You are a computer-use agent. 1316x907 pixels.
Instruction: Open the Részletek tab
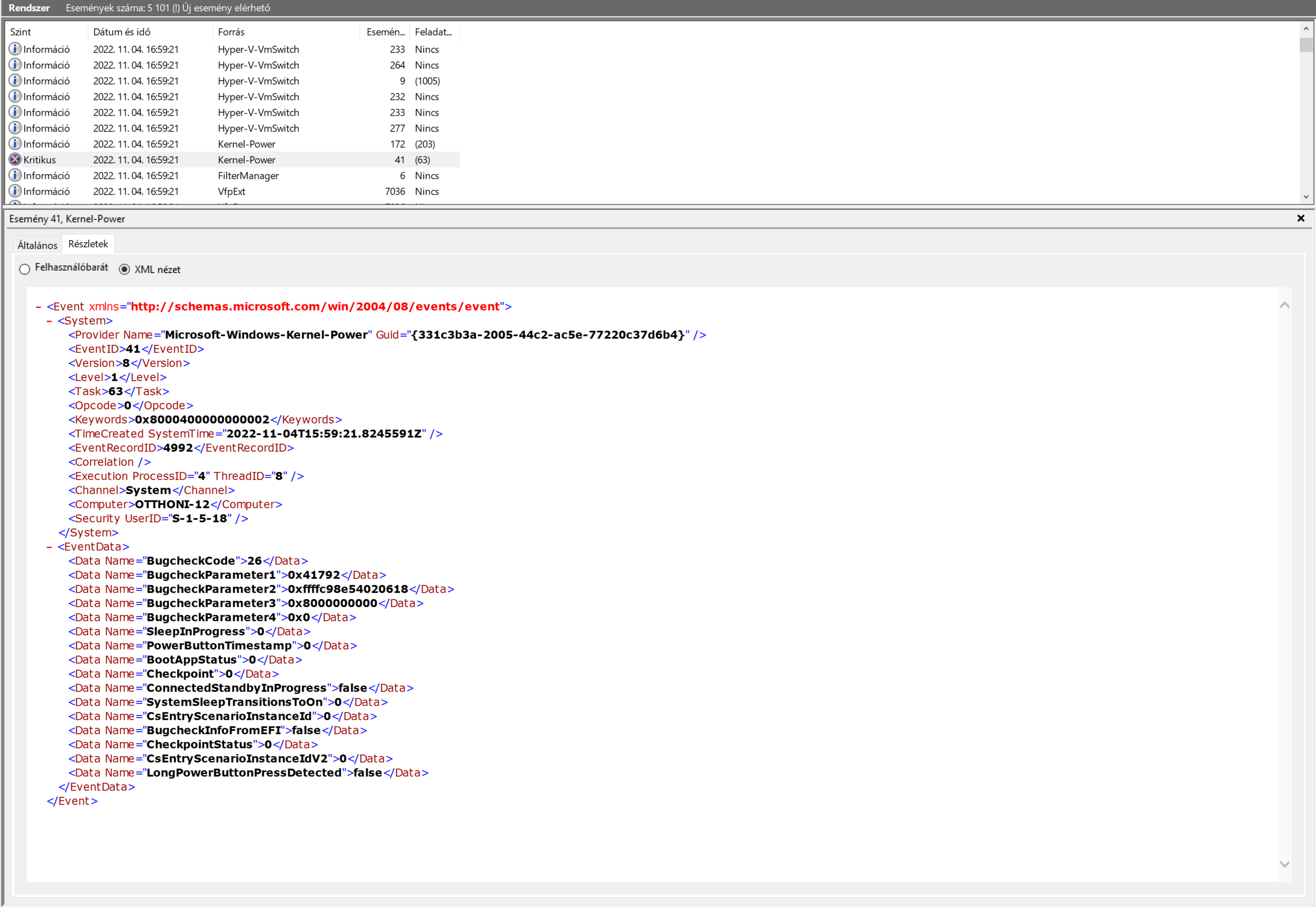click(x=88, y=244)
